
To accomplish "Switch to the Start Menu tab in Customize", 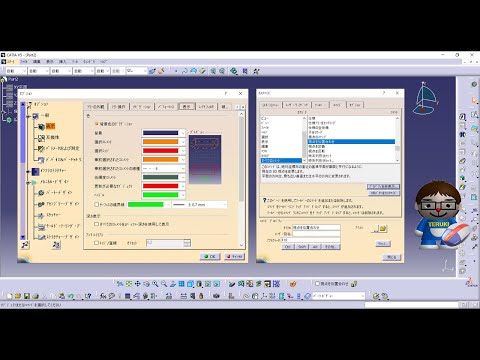I will [x=270, y=105].
